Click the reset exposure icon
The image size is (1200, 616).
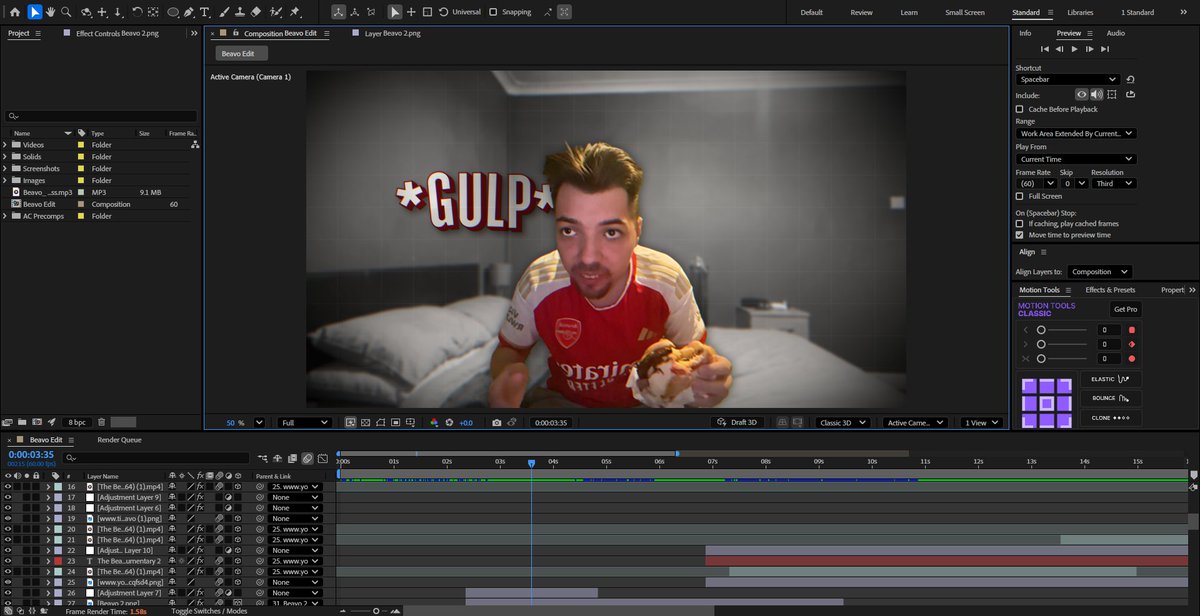tap(450, 423)
